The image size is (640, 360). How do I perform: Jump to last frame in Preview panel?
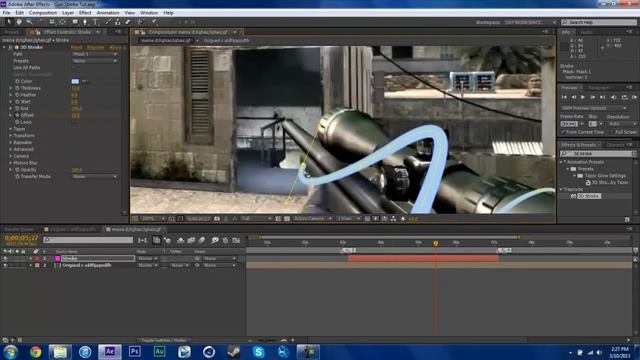(x=602, y=97)
